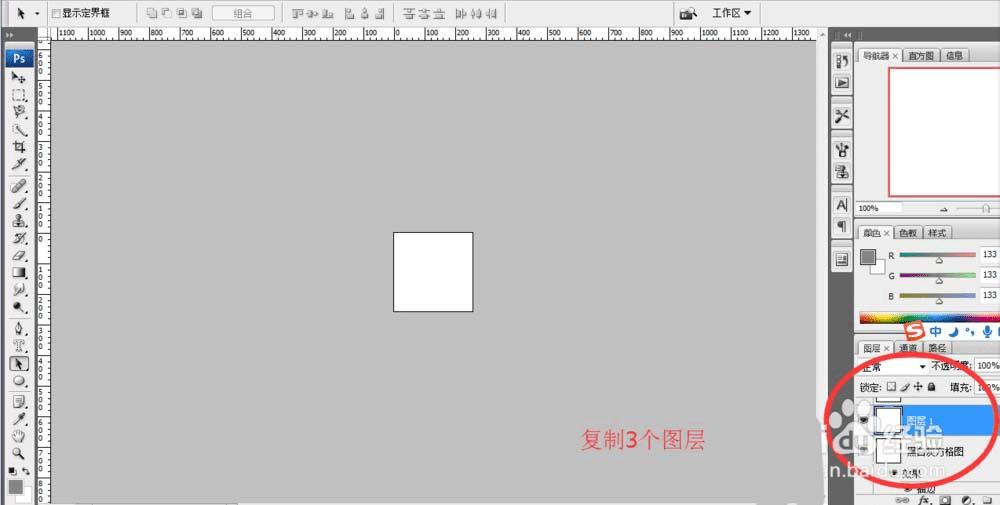Image resolution: width=1000 pixels, height=505 pixels.
Task: Open the Brushes dock icon
Action: [x=842, y=150]
